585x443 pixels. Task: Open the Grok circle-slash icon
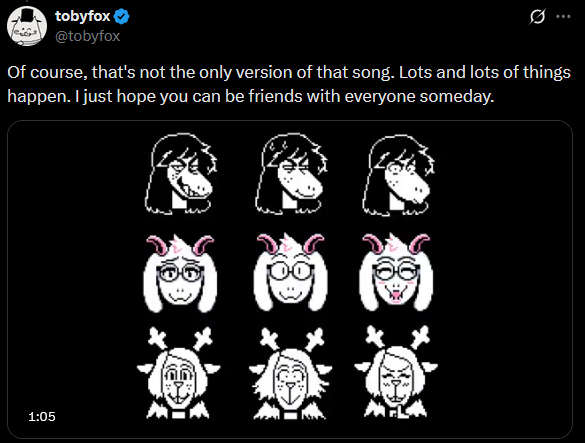coord(537,16)
